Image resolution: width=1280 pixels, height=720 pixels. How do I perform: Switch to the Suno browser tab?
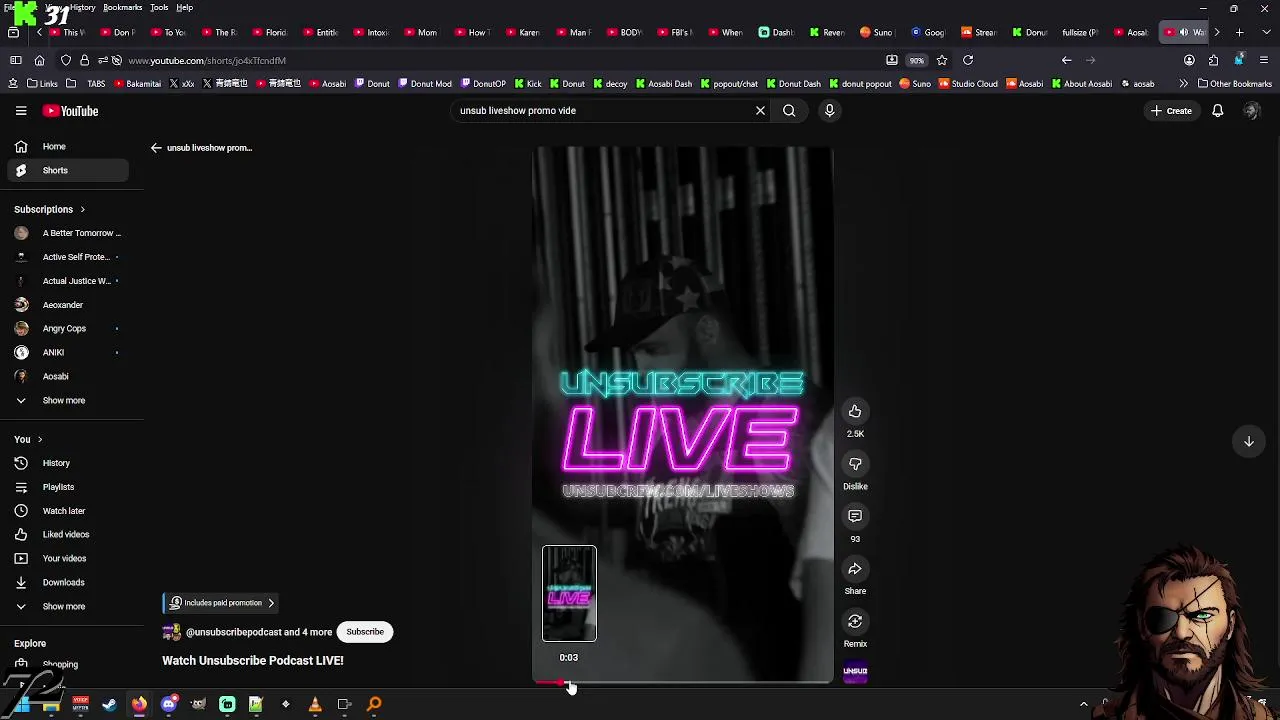[x=876, y=32]
